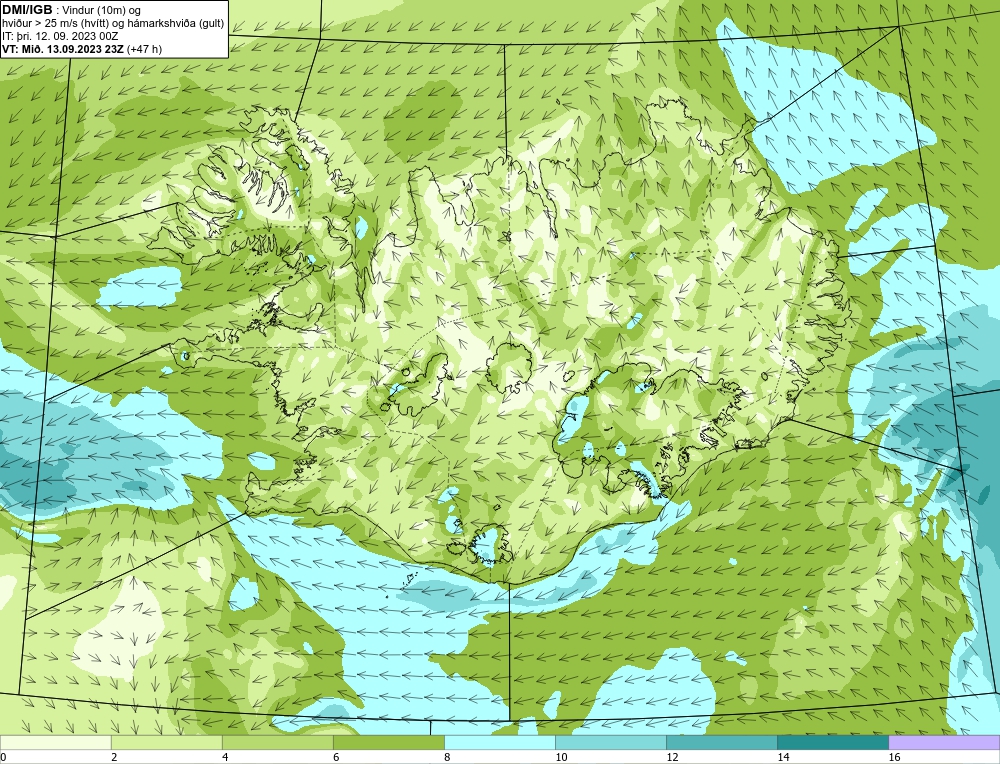Screen dimensions: 1000x764
Task: Click the 10–12 m/s legend swatch
Action: coord(611,742)
